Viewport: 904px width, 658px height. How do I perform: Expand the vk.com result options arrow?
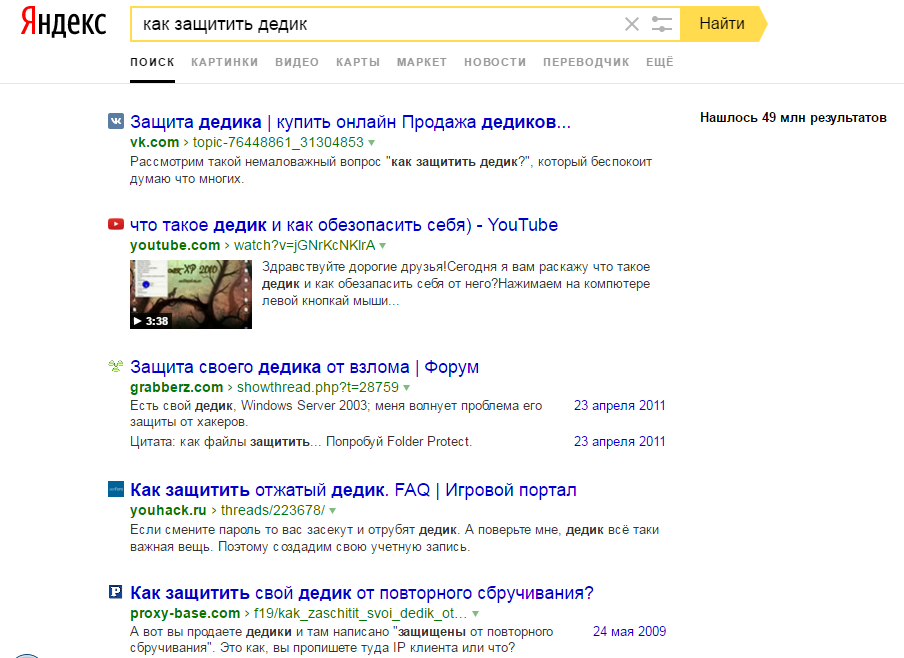coord(372,143)
